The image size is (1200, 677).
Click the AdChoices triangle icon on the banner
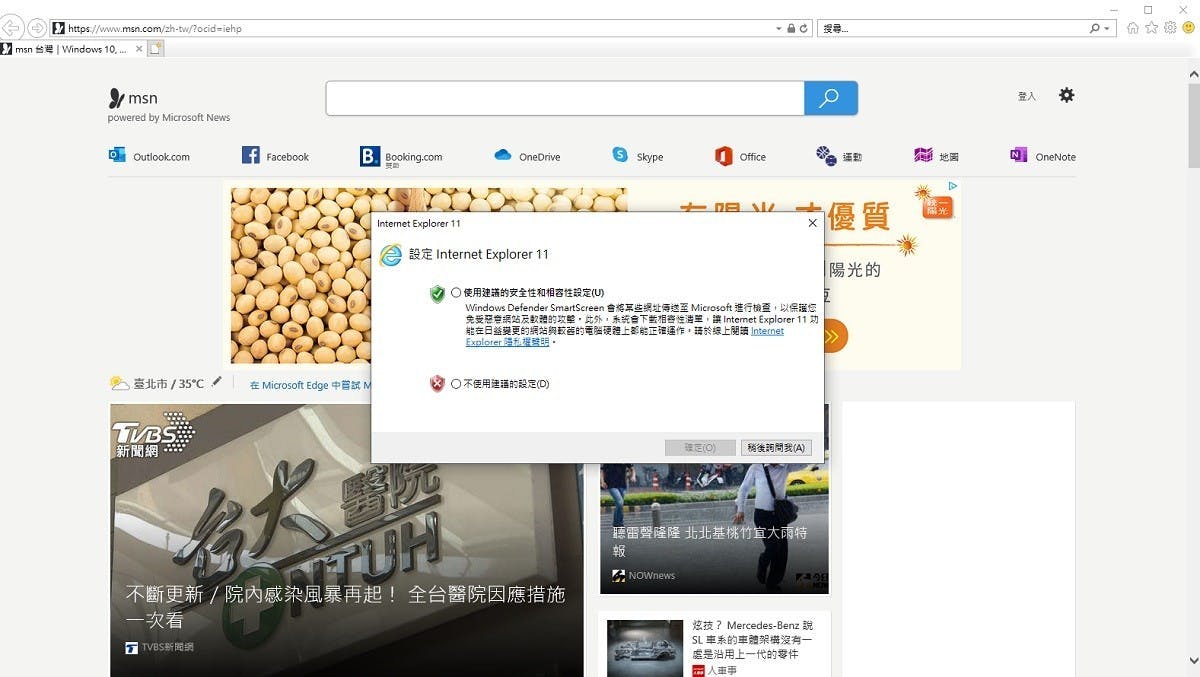pos(953,186)
